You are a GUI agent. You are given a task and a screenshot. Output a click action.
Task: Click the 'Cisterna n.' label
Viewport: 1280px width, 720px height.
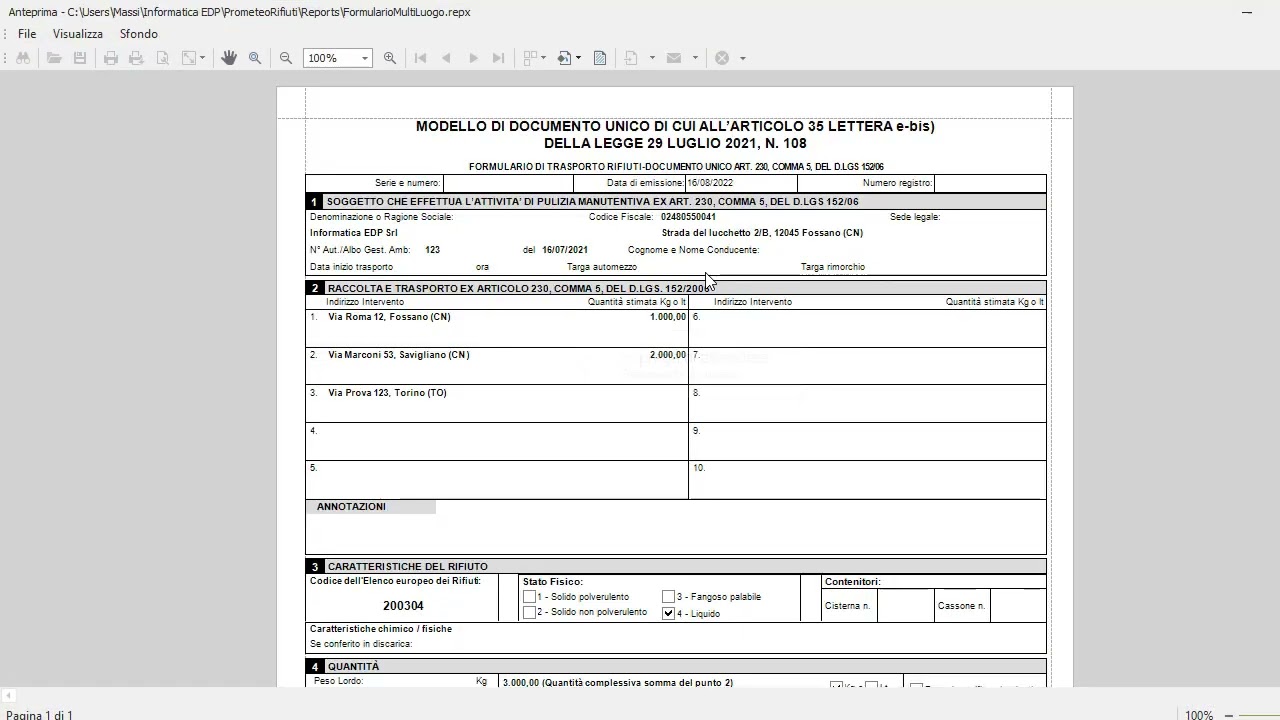(848, 606)
